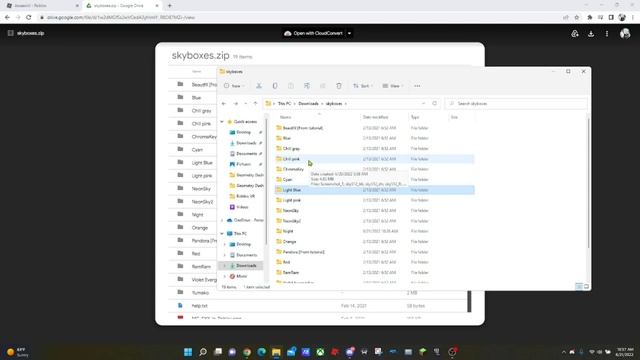
Task: Open the See more ellipsis menu in Explorer
Action: pos(417,86)
